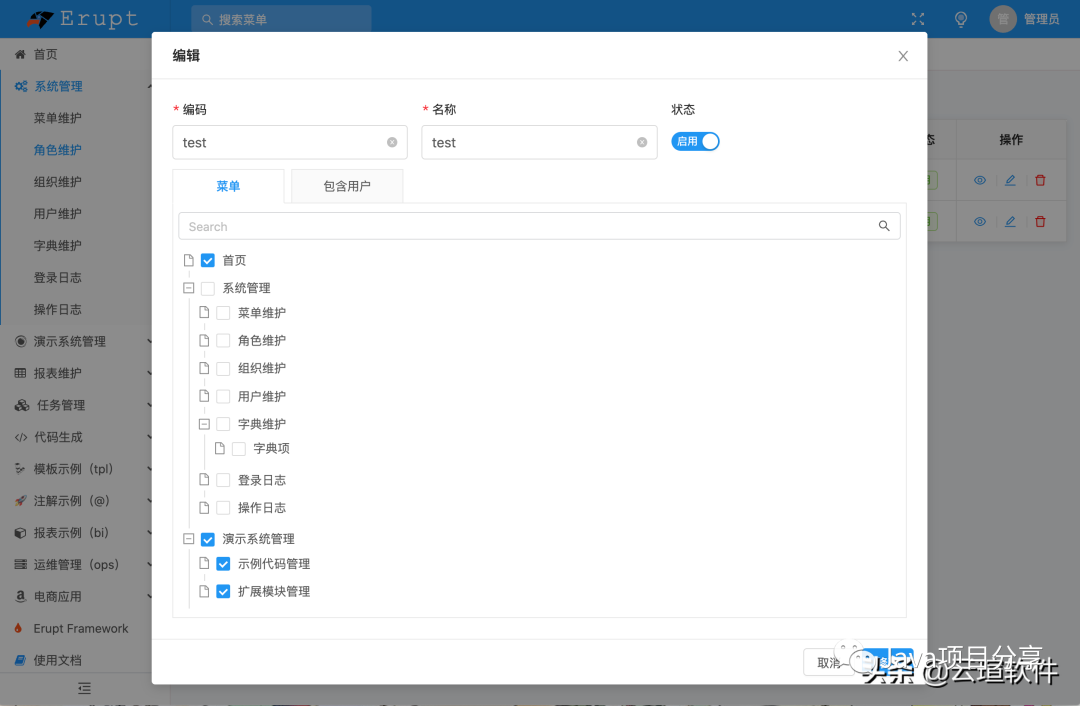Viewport: 1080px width, 706px height.
Task: Switch to the 包含用户 tab
Action: click(x=346, y=186)
